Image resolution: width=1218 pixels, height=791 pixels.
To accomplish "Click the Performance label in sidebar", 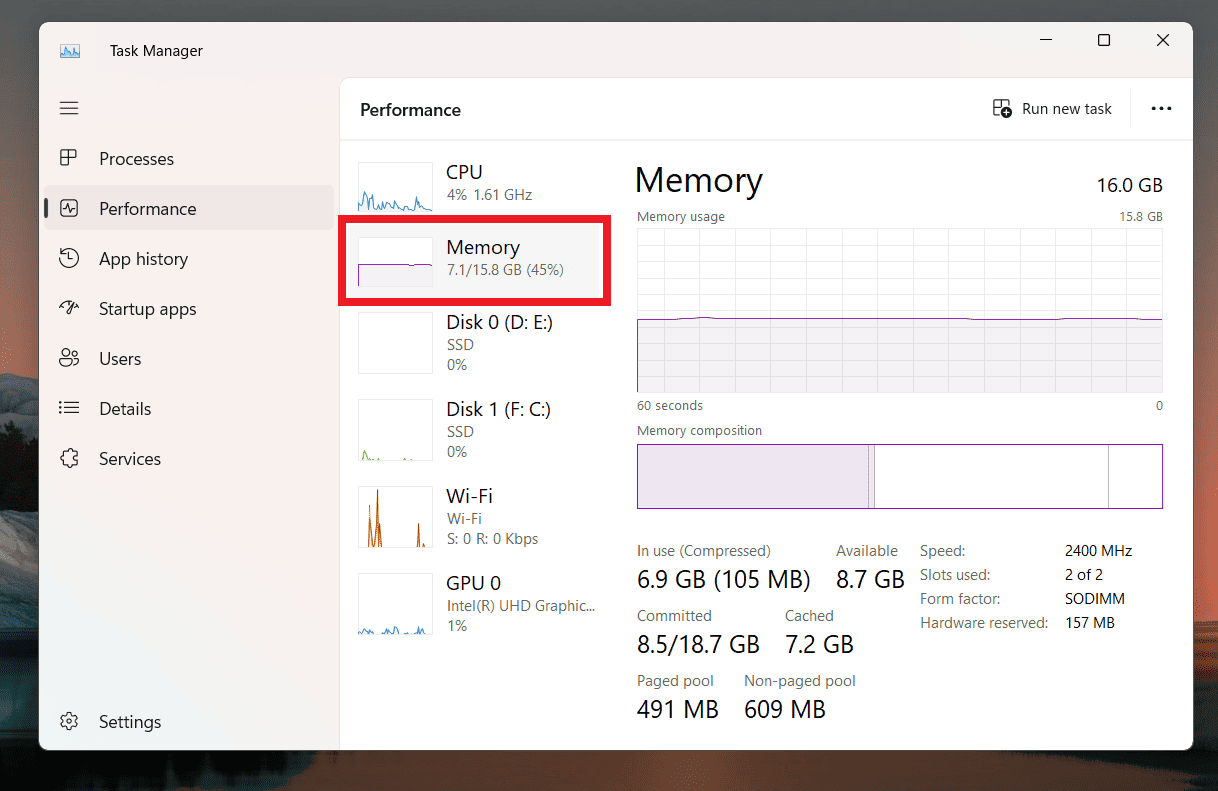I will [147, 208].
